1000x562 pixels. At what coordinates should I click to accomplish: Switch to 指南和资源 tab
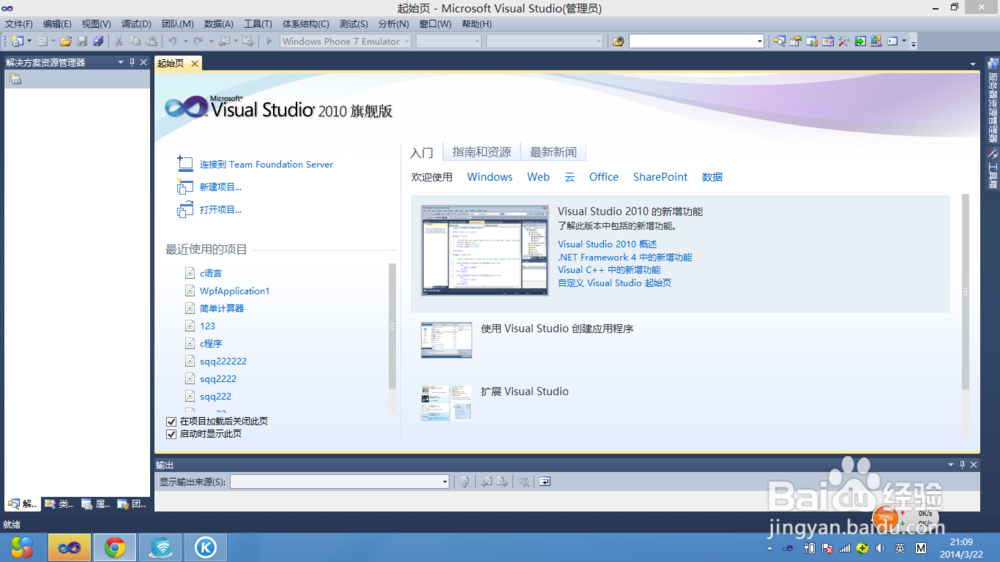pyautogui.click(x=482, y=152)
